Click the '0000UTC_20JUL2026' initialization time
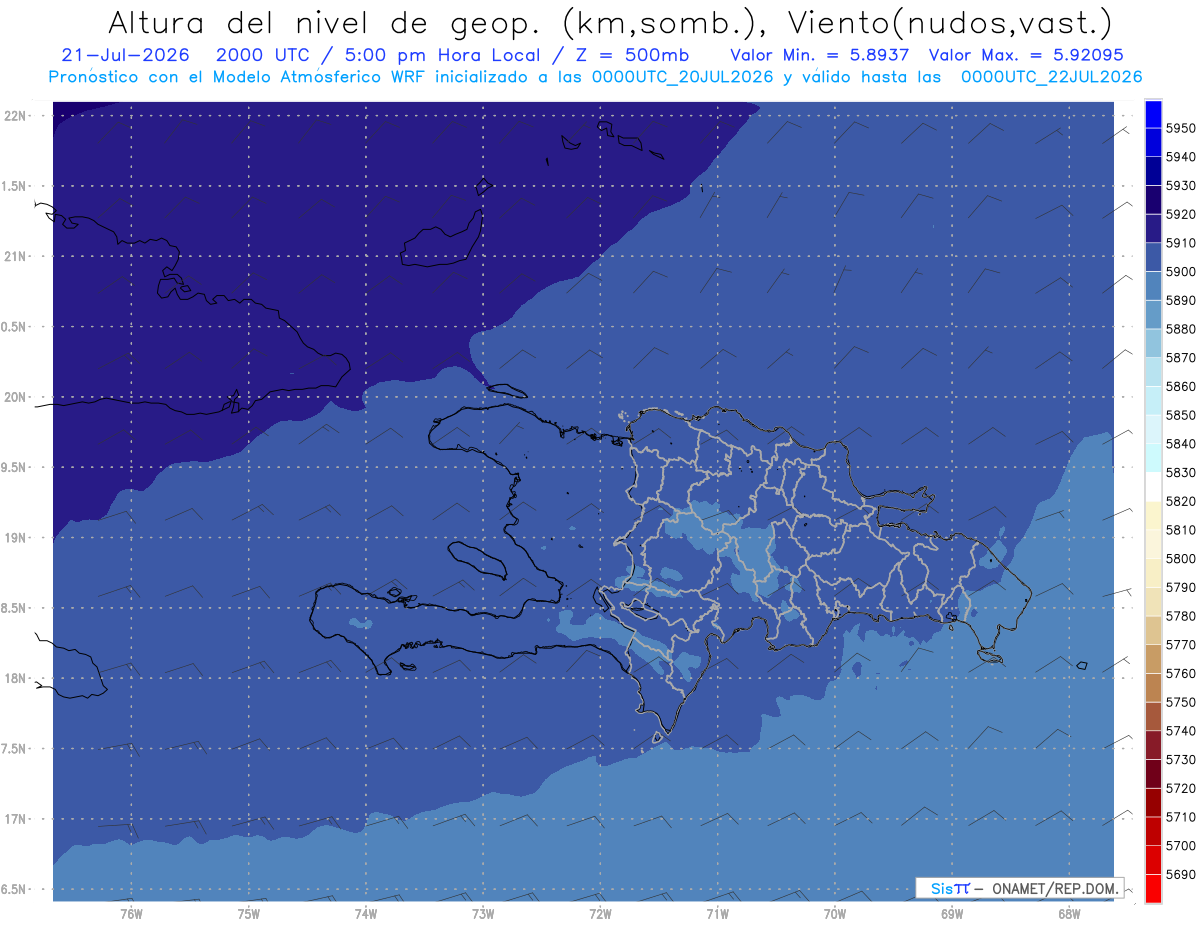The width and height of the screenshot is (1200, 927). [682, 76]
